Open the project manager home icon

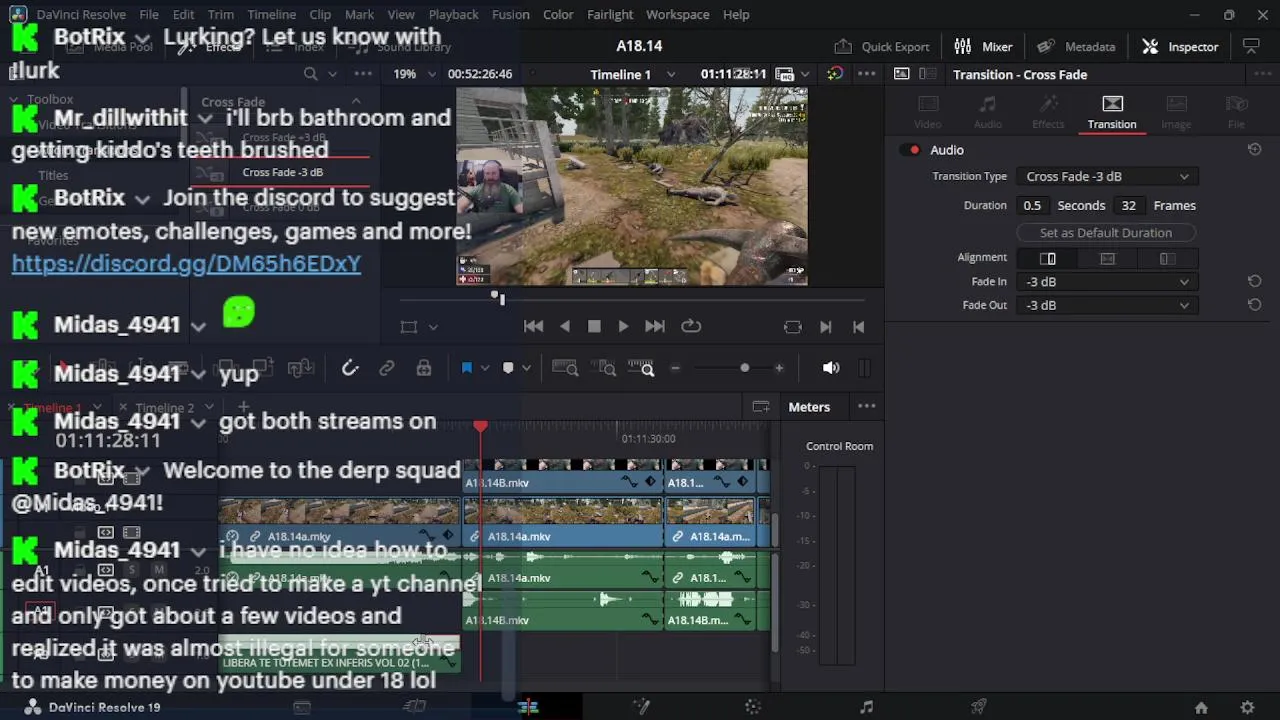tap(1201, 707)
